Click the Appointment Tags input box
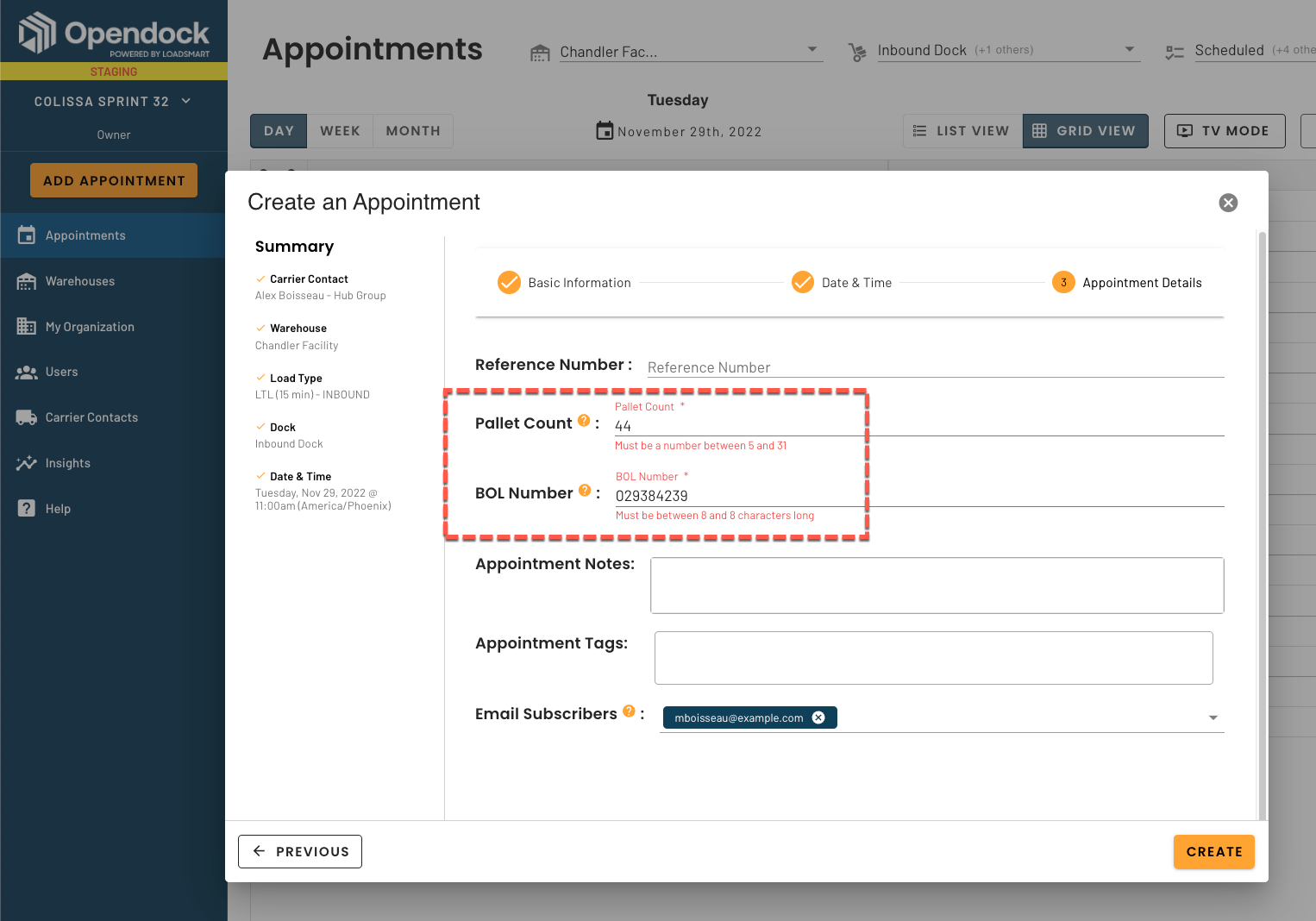The width and height of the screenshot is (1316, 921). pos(934,658)
